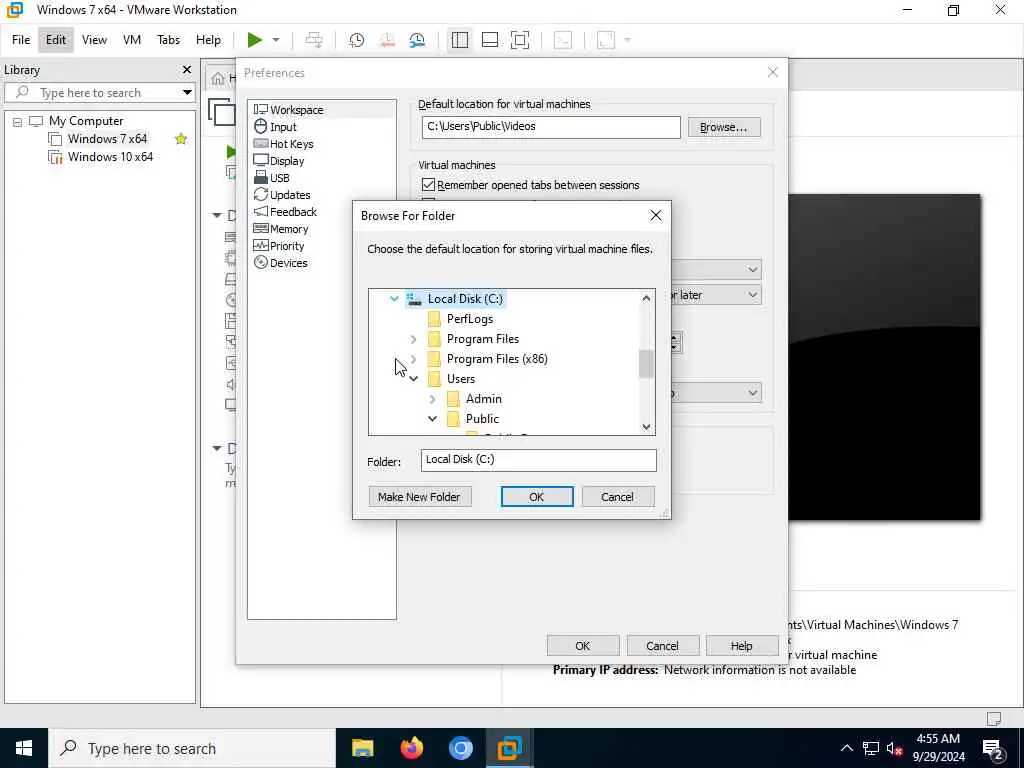Click the green Power On play button
Viewport: 1024px width, 768px height.
254,40
